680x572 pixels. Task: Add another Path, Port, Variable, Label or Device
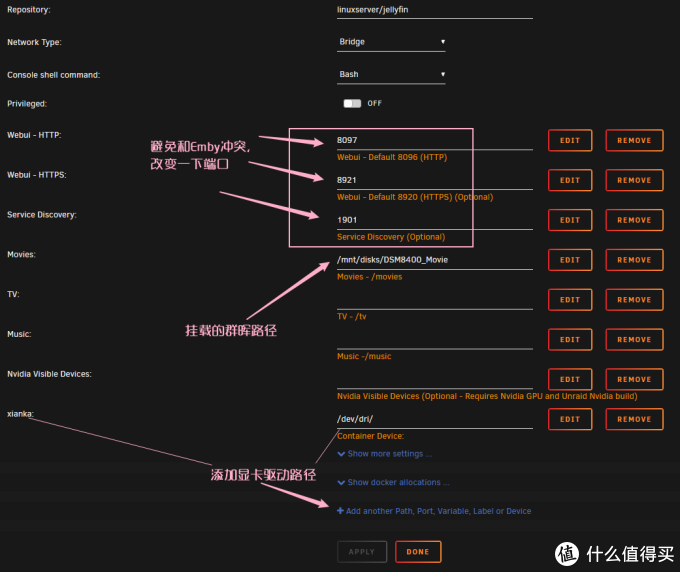[x=434, y=511]
